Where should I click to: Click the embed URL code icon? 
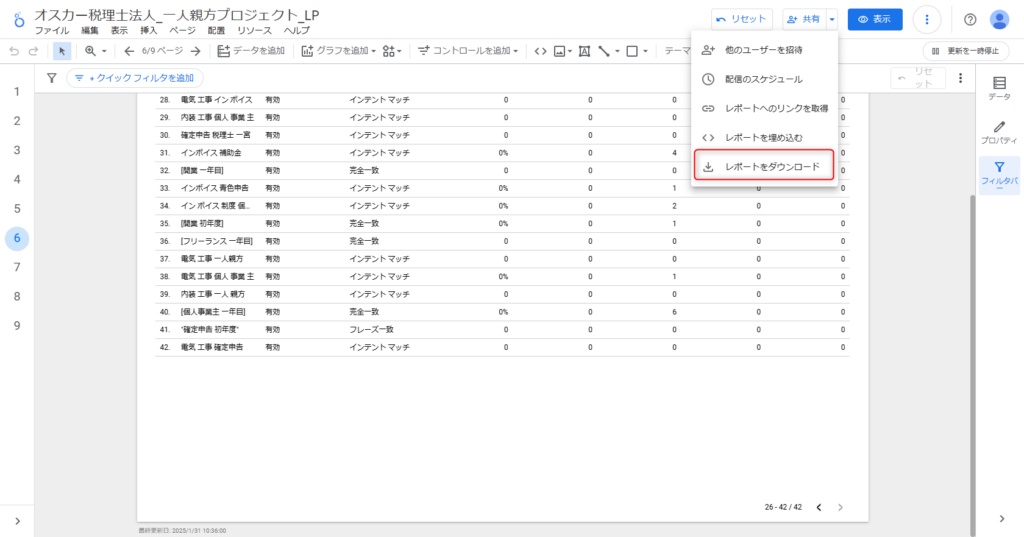click(x=540, y=50)
